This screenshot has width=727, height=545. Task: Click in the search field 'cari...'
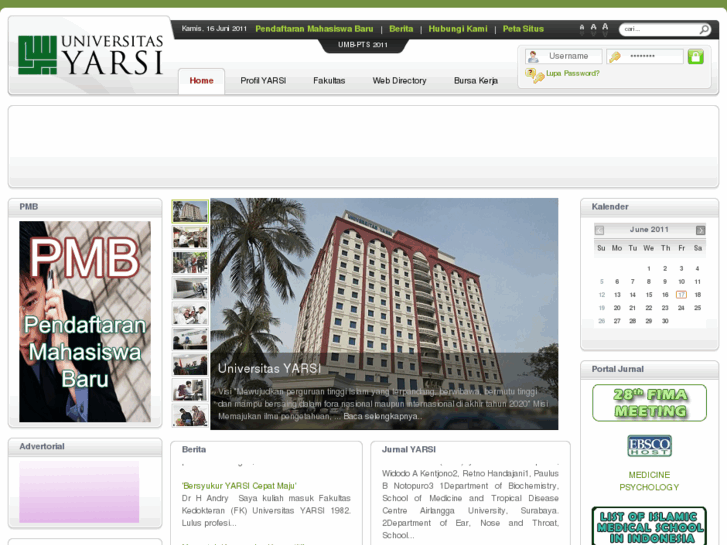click(659, 29)
